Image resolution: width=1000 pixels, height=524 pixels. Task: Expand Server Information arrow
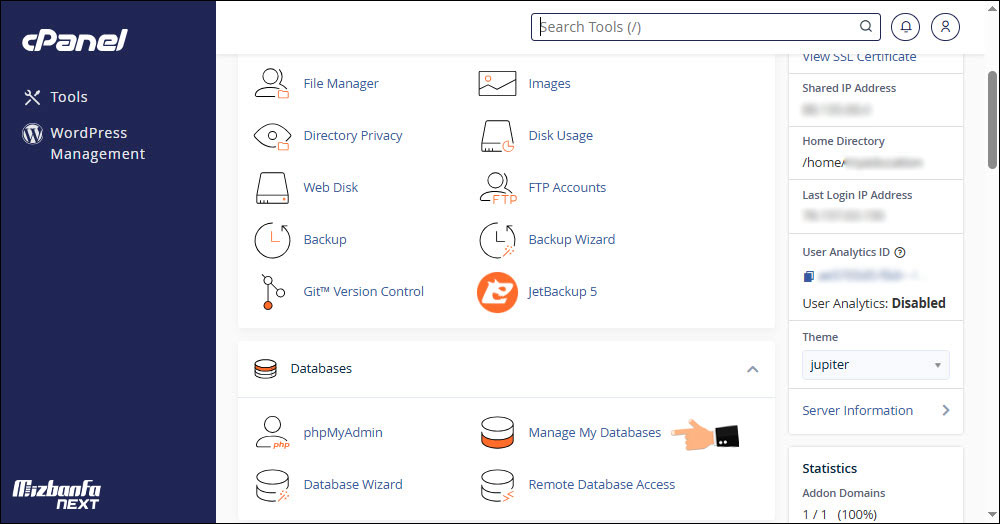(946, 411)
